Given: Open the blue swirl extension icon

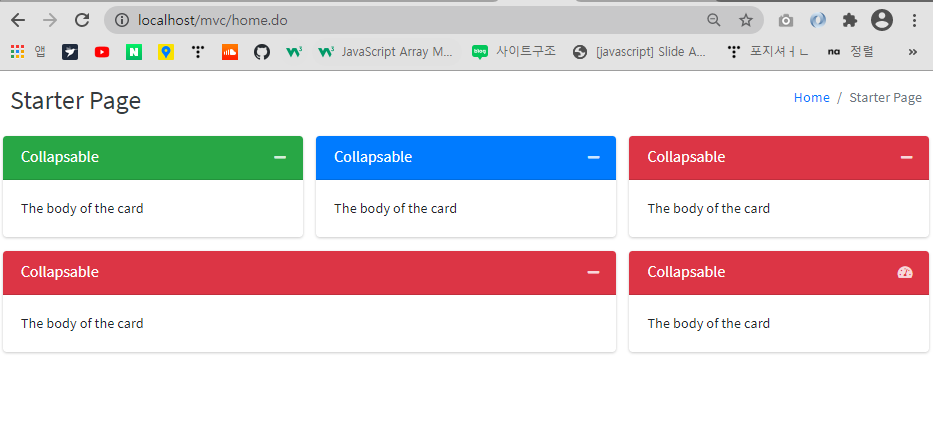Looking at the screenshot, I should pyautogui.click(x=818, y=20).
